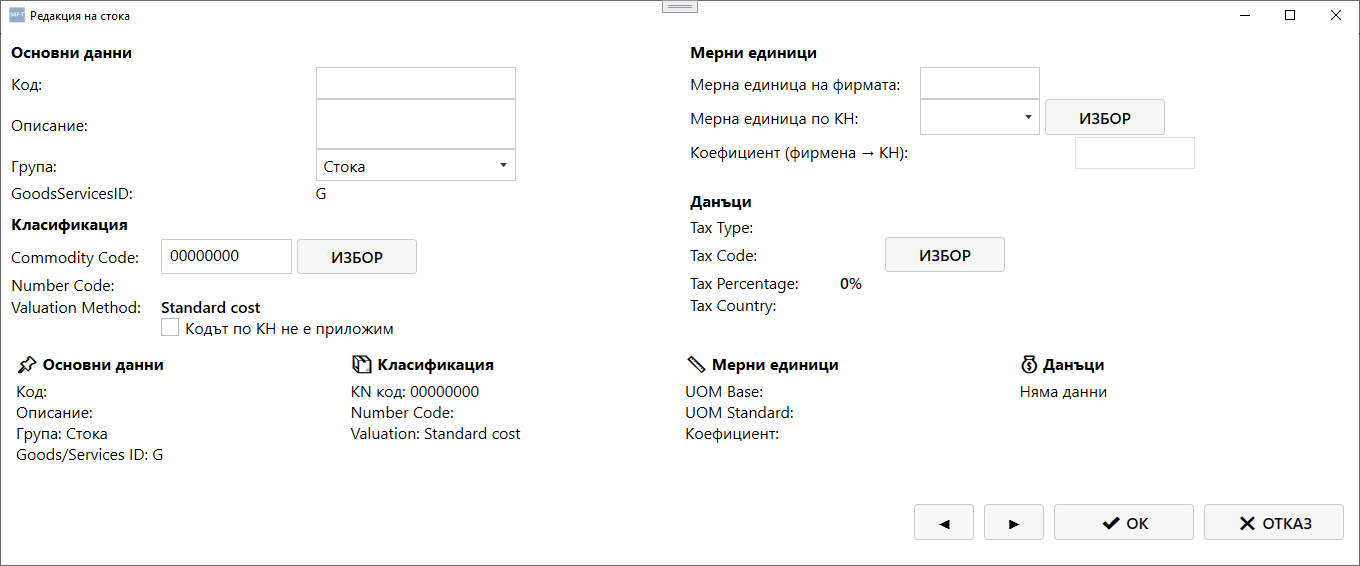
Task: Click the 'KN код: 00000000' summary line
Action: coord(415,392)
